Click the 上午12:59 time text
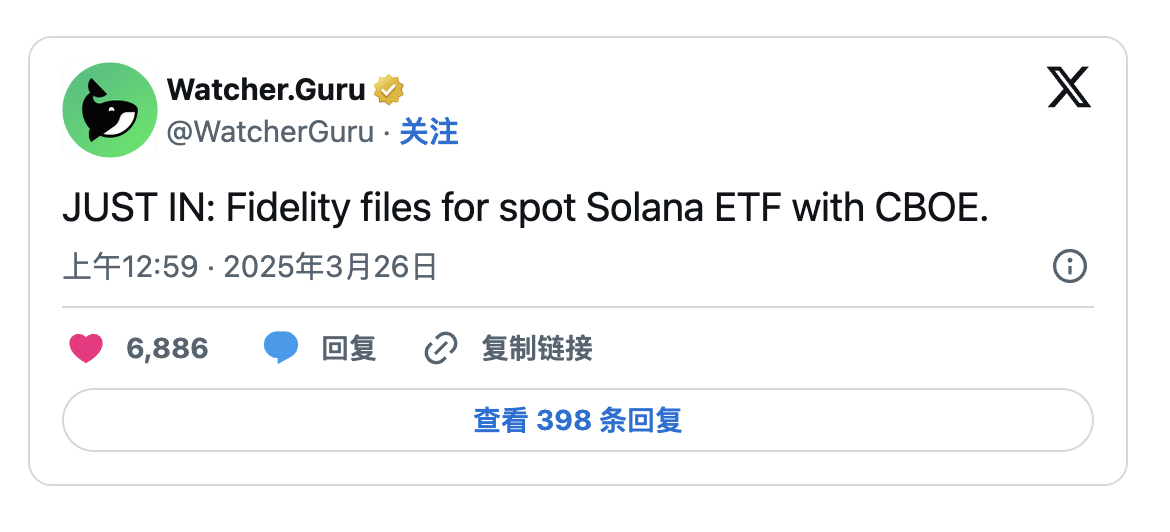 [x=130, y=267]
